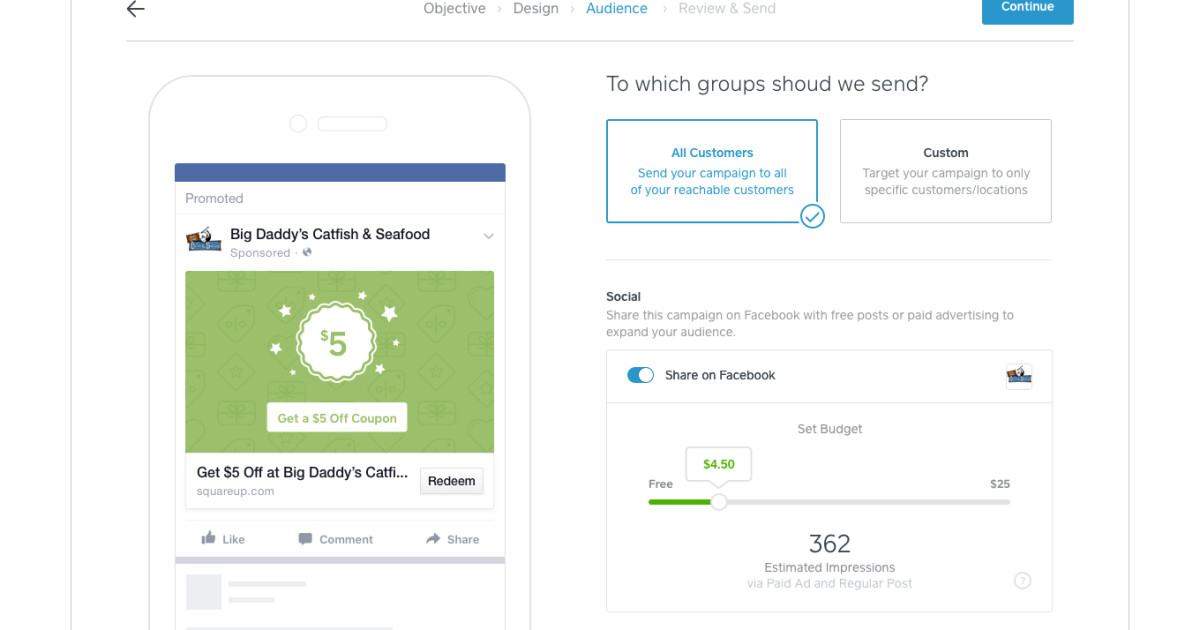Viewport: 1200px width, 630px height.
Task: Click the globe privacy icon next to Sponsored
Action: tap(306, 253)
